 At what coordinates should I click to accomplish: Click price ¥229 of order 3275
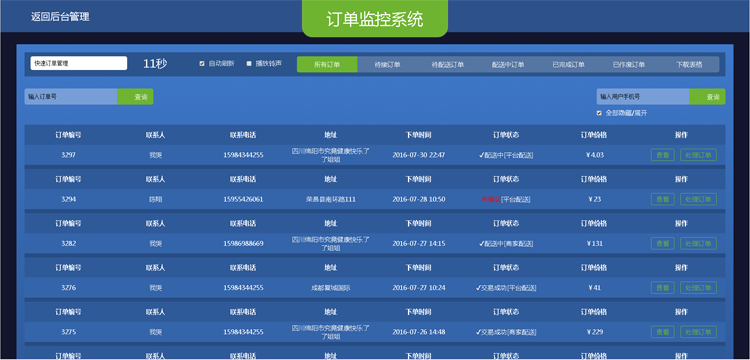coord(595,332)
